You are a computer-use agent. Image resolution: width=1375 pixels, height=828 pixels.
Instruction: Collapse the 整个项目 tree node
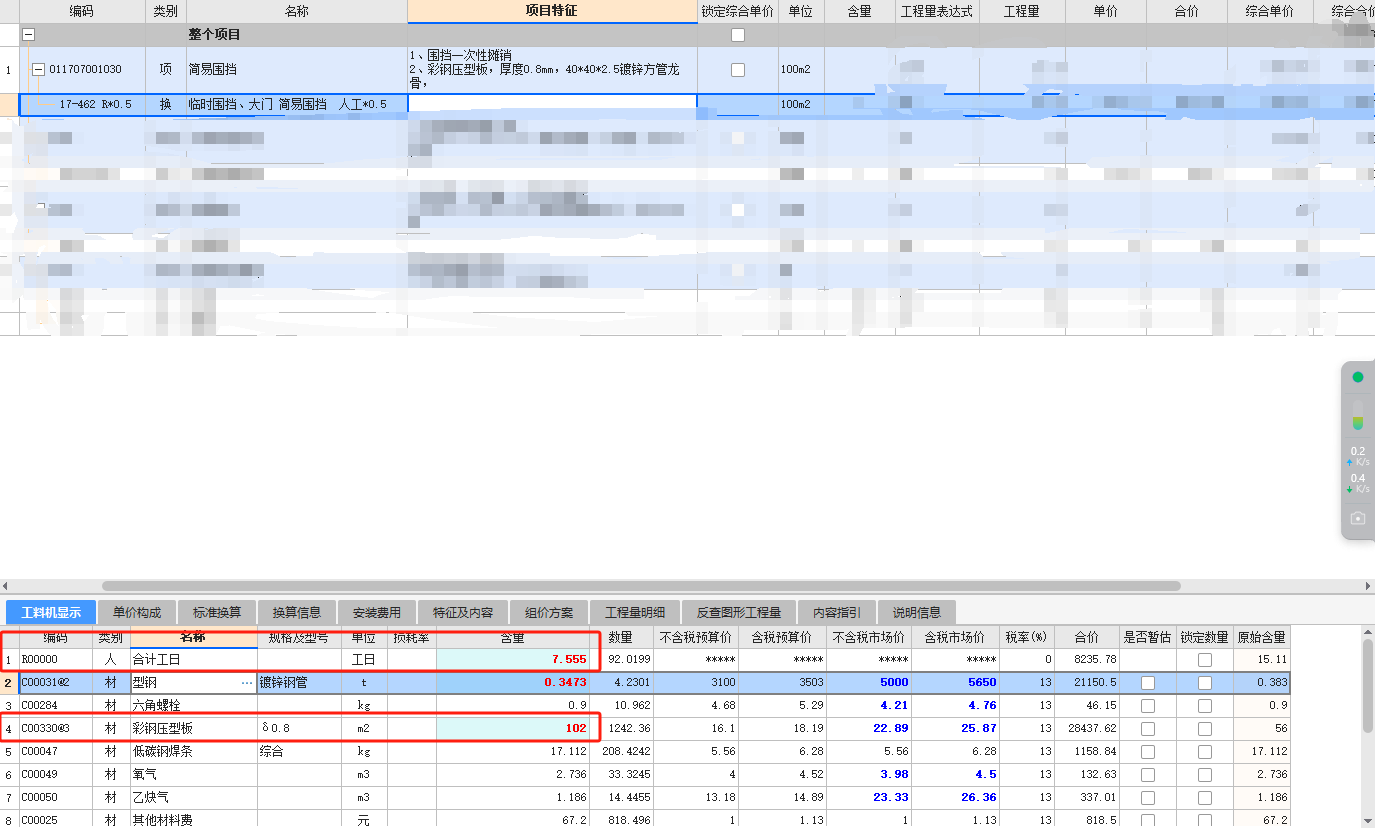[x=29, y=34]
